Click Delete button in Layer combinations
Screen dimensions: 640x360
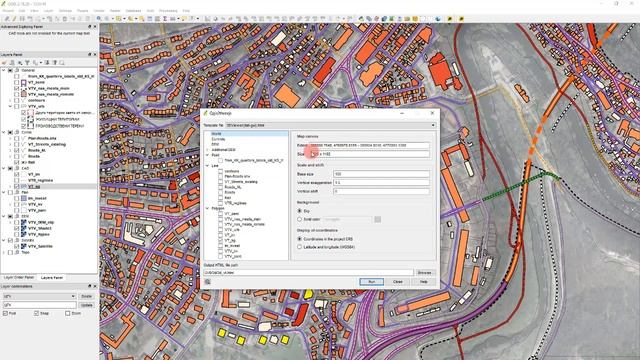click(87, 296)
